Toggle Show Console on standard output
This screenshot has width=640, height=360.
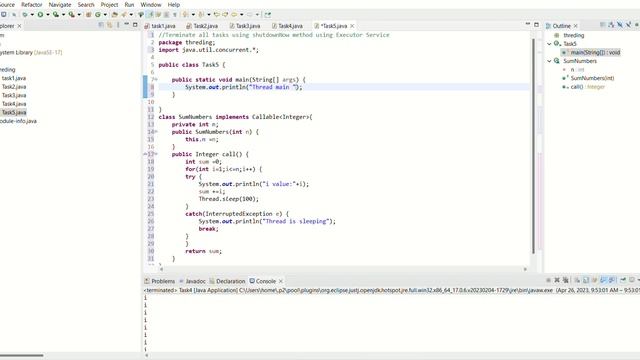[604, 280]
